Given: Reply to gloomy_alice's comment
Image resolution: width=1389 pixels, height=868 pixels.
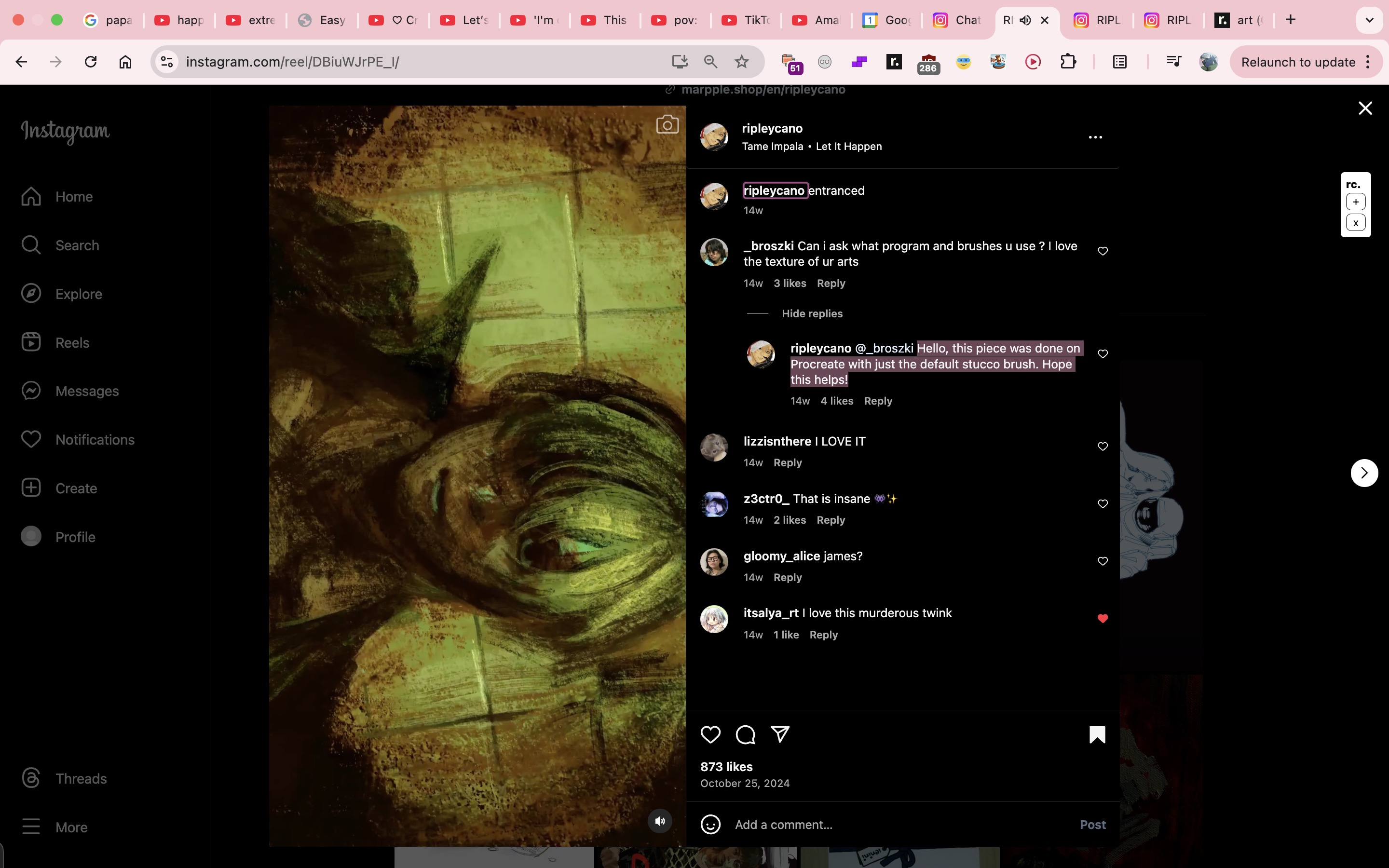Looking at the screenshot, I should [x=787, y=578].
